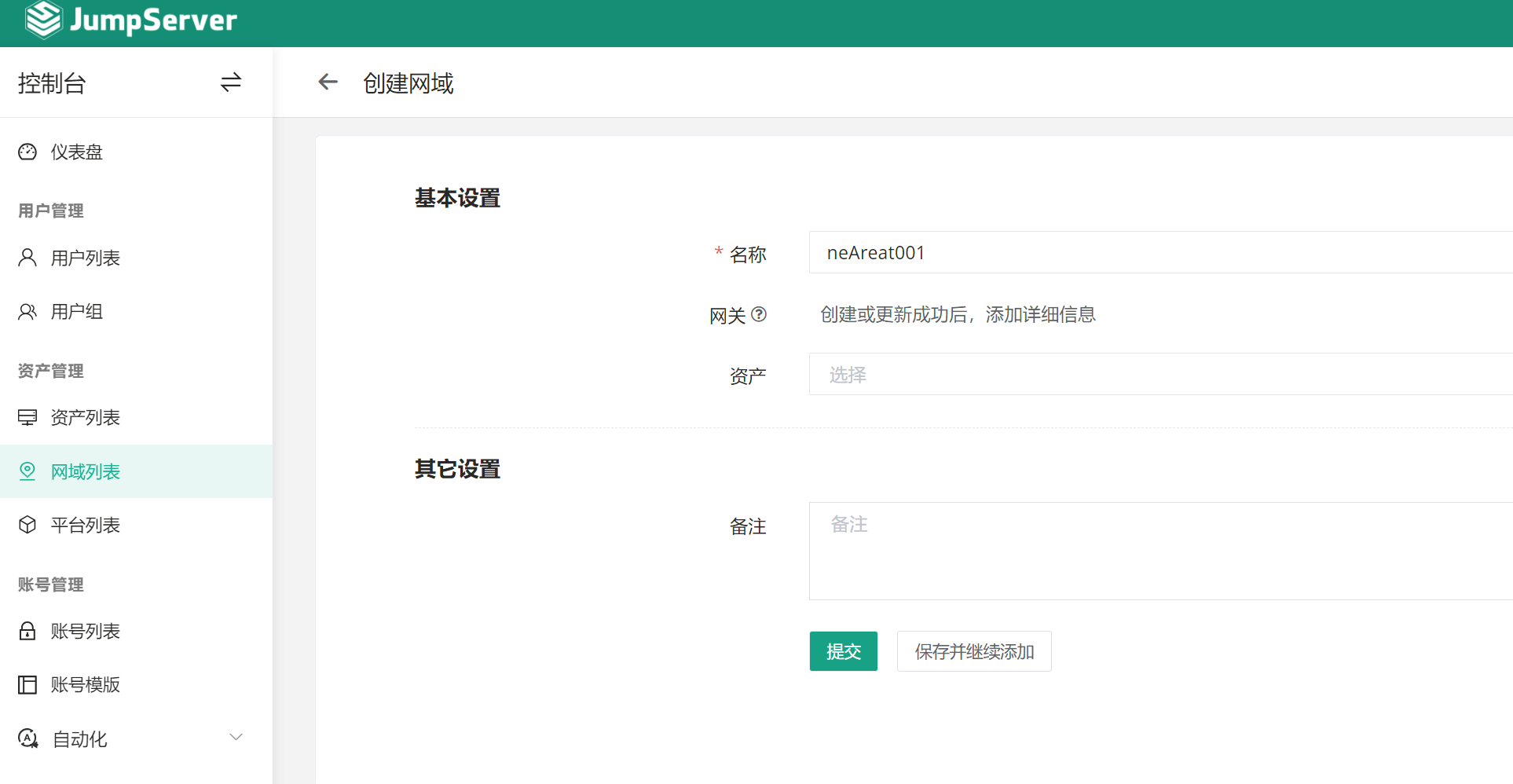Viewport: 1513px width, 784px height.
Task: Click the 账号模版 layout icon
Action: click(x=27, y=684)
